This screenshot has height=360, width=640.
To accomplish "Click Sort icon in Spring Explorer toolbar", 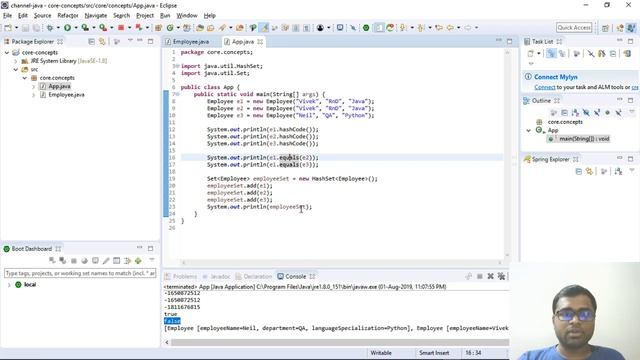I will 618,171.
